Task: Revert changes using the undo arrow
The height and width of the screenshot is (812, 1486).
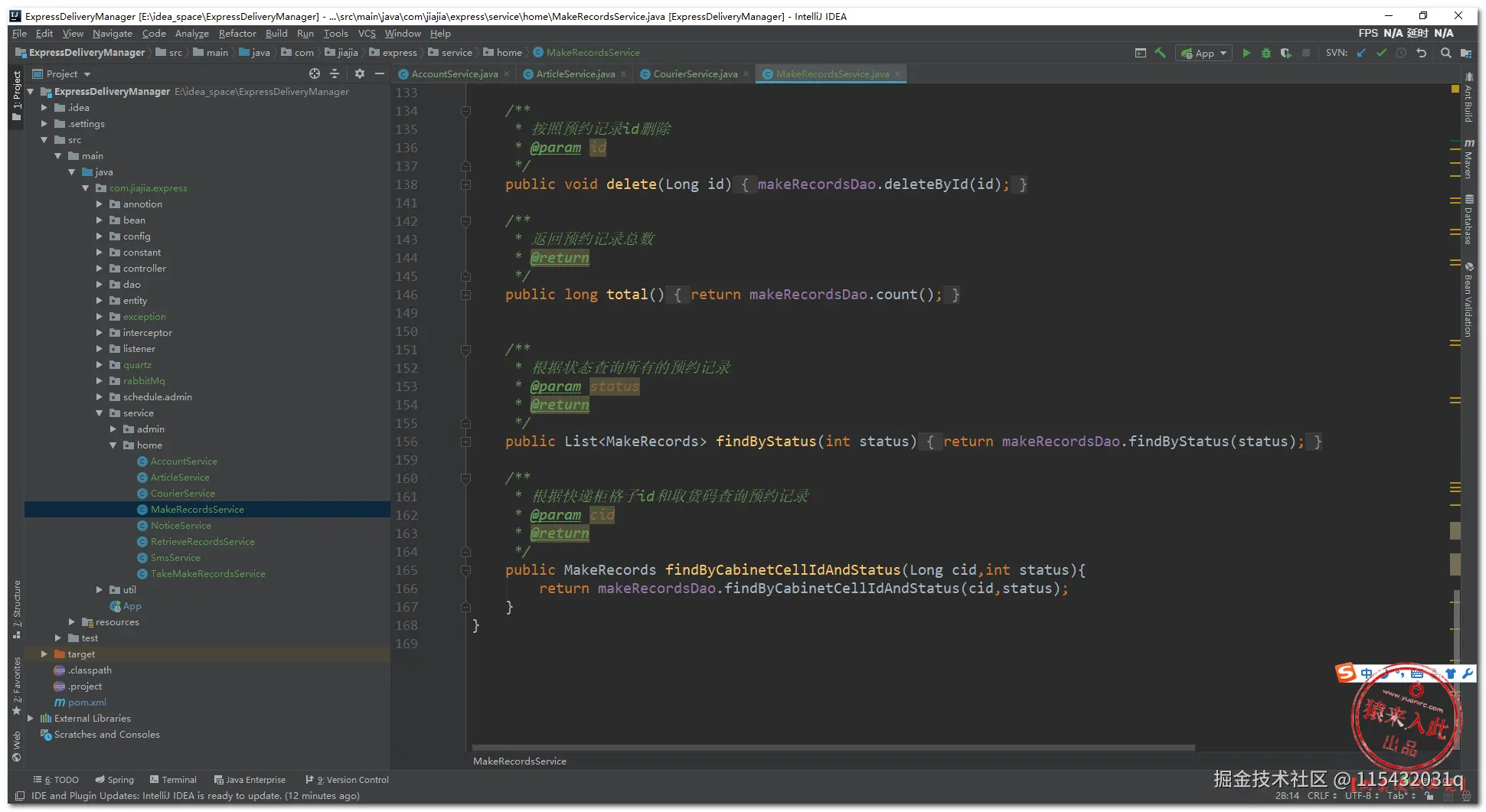Action: (x=1422, y=53)
